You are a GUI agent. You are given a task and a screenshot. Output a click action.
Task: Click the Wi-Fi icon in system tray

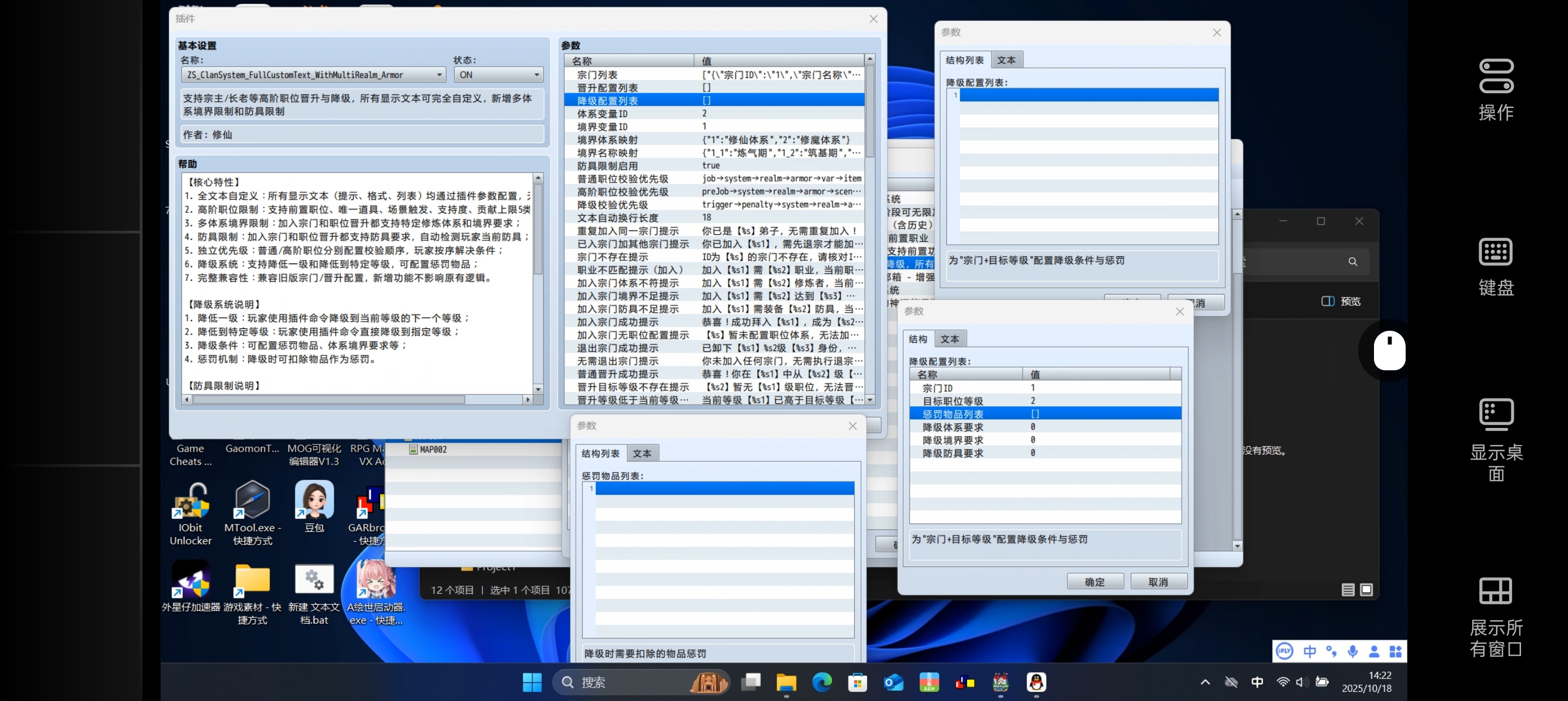pyautogui.click(x=1282, y=682)
